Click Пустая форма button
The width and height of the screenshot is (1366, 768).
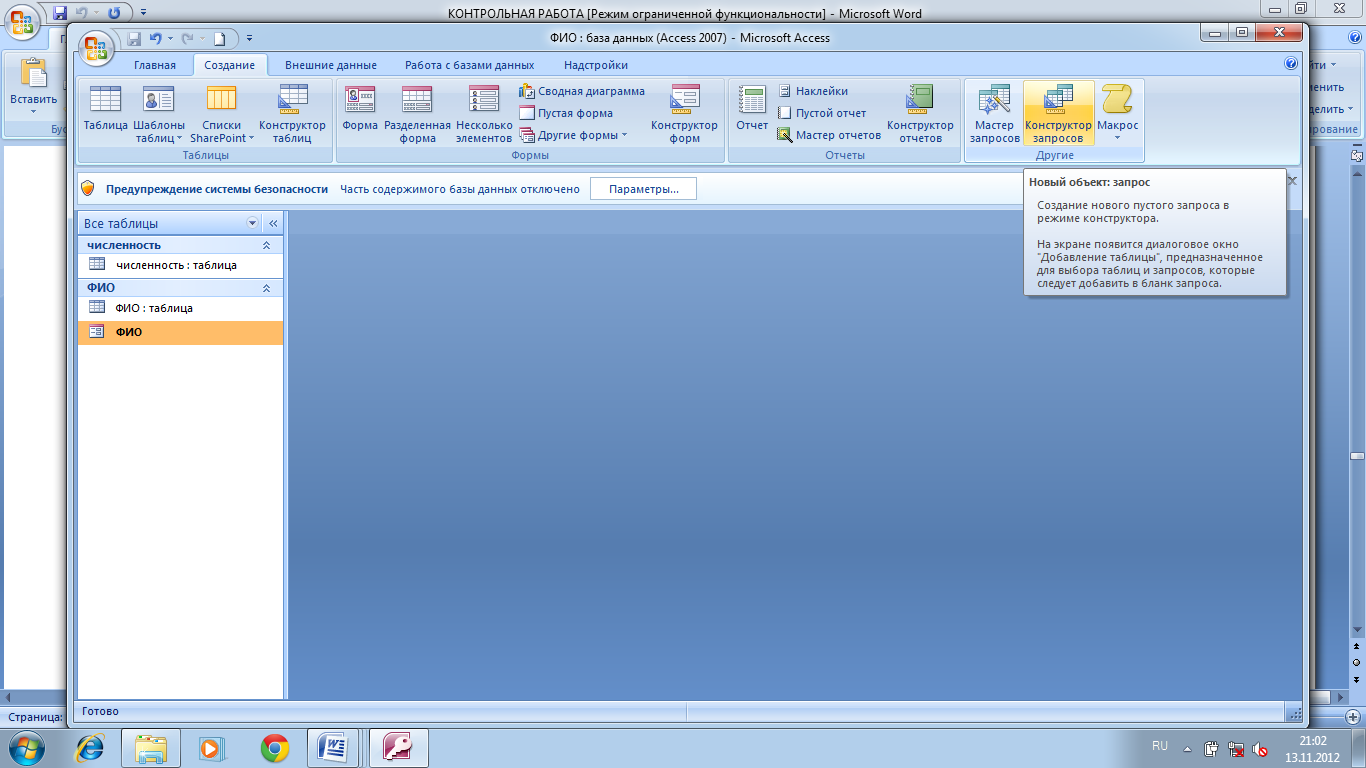point(566,113)
